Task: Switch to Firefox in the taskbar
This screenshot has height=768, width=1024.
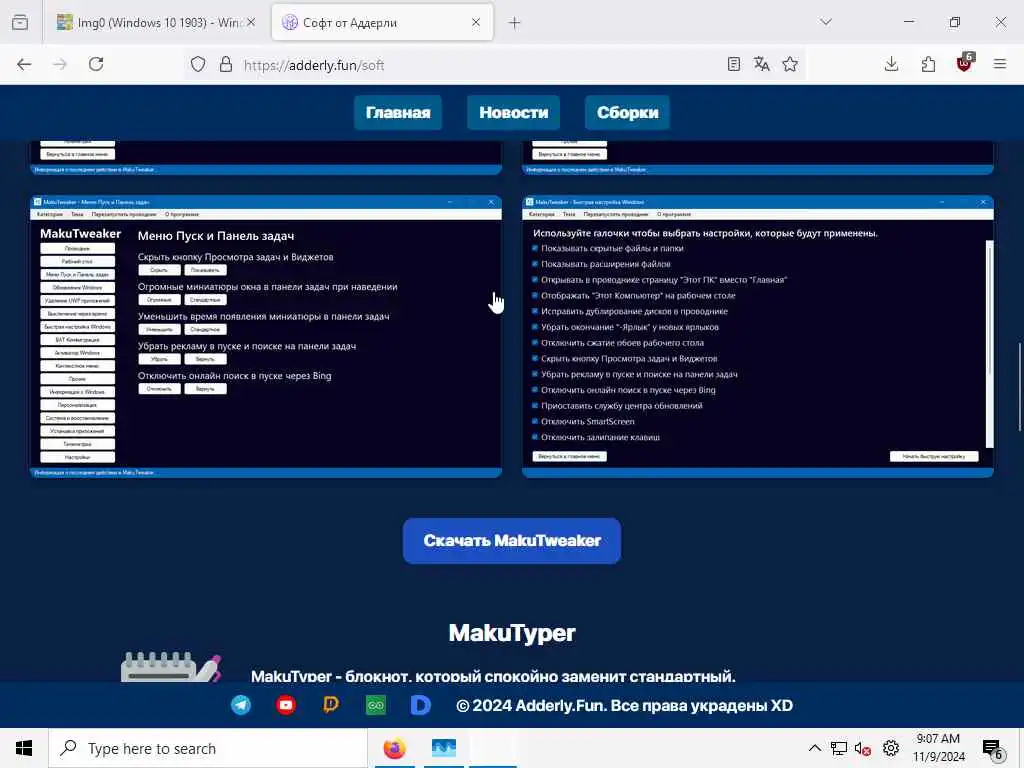Action: click(x=394, y=748)
